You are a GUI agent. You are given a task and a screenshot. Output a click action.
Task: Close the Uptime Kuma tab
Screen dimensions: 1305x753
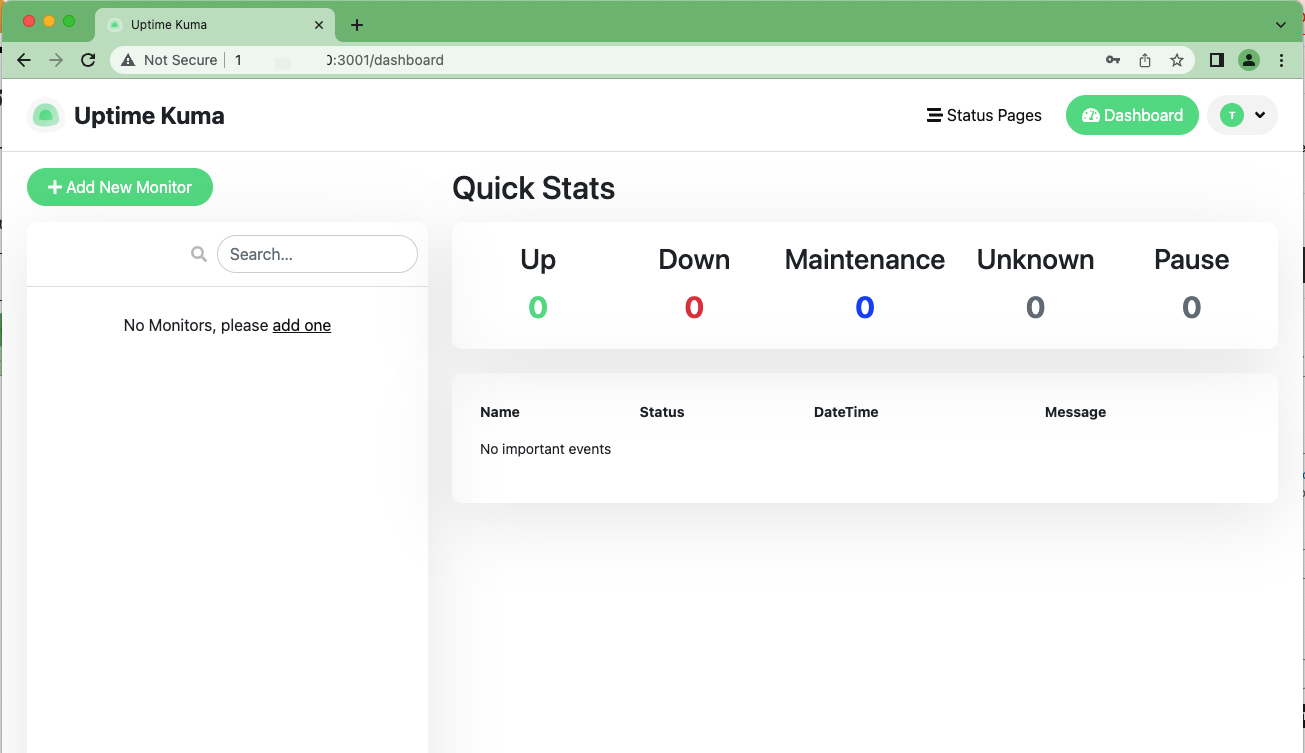(319, 24)
